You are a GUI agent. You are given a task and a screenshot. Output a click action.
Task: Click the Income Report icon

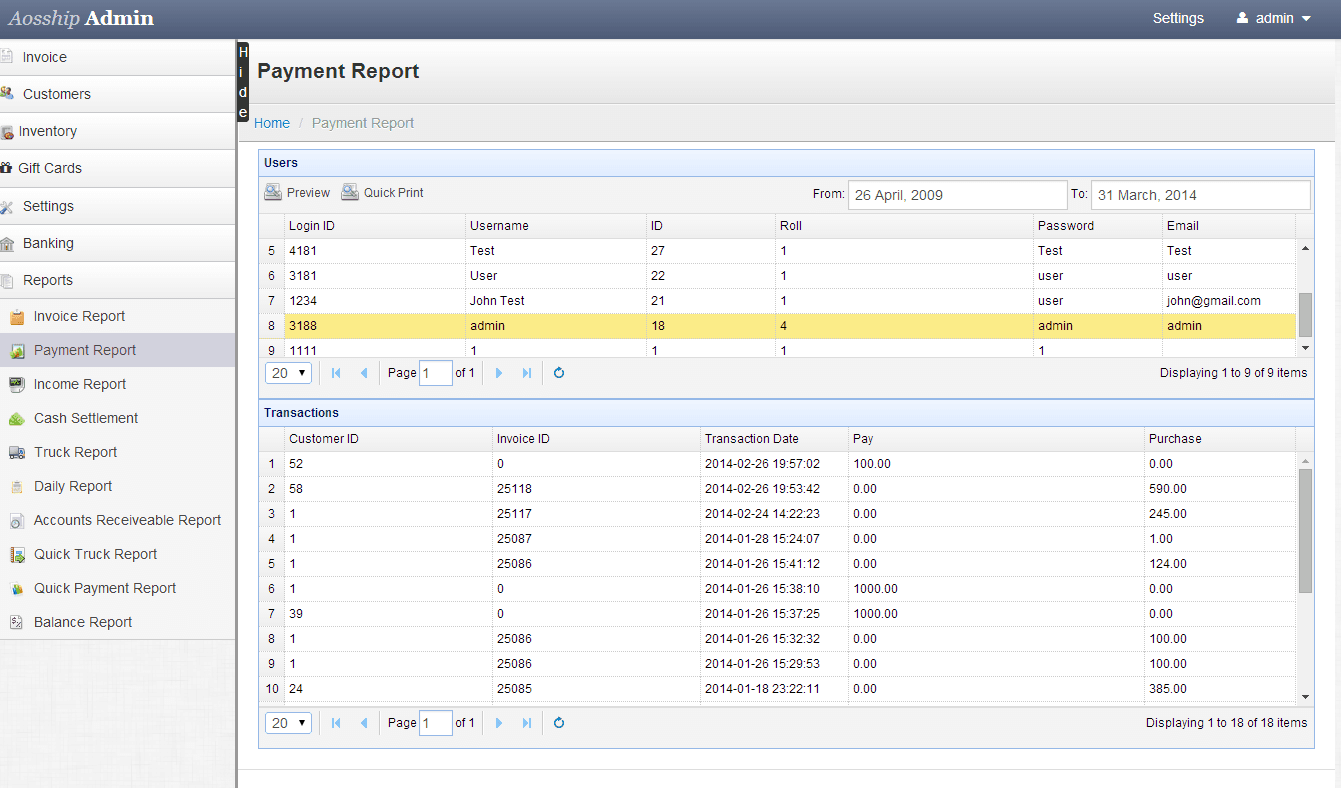point(16,384)
